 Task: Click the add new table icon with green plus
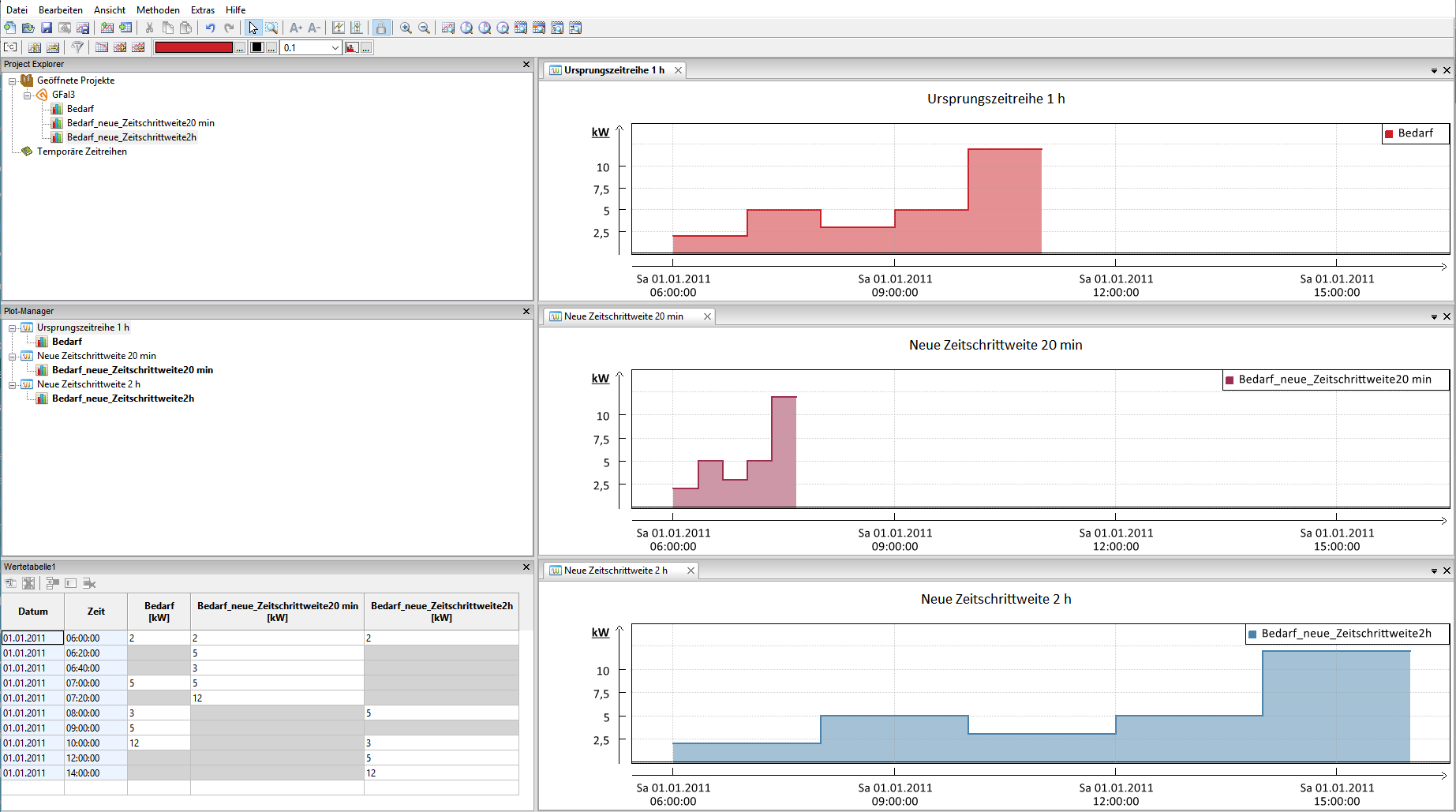pyautogui.click(x=125, y=28)
